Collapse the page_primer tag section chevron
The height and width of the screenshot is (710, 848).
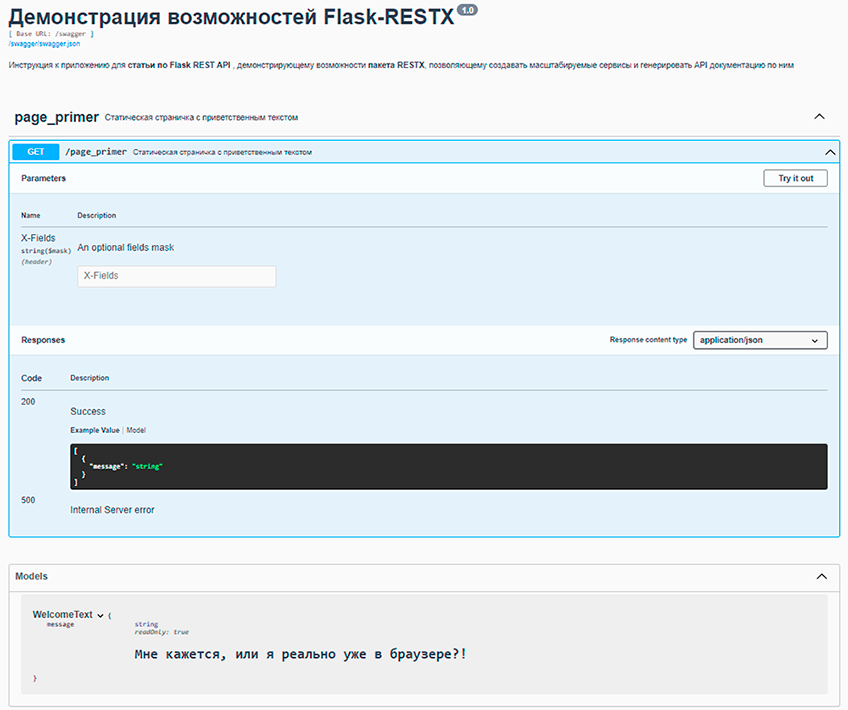click(819, 117)
